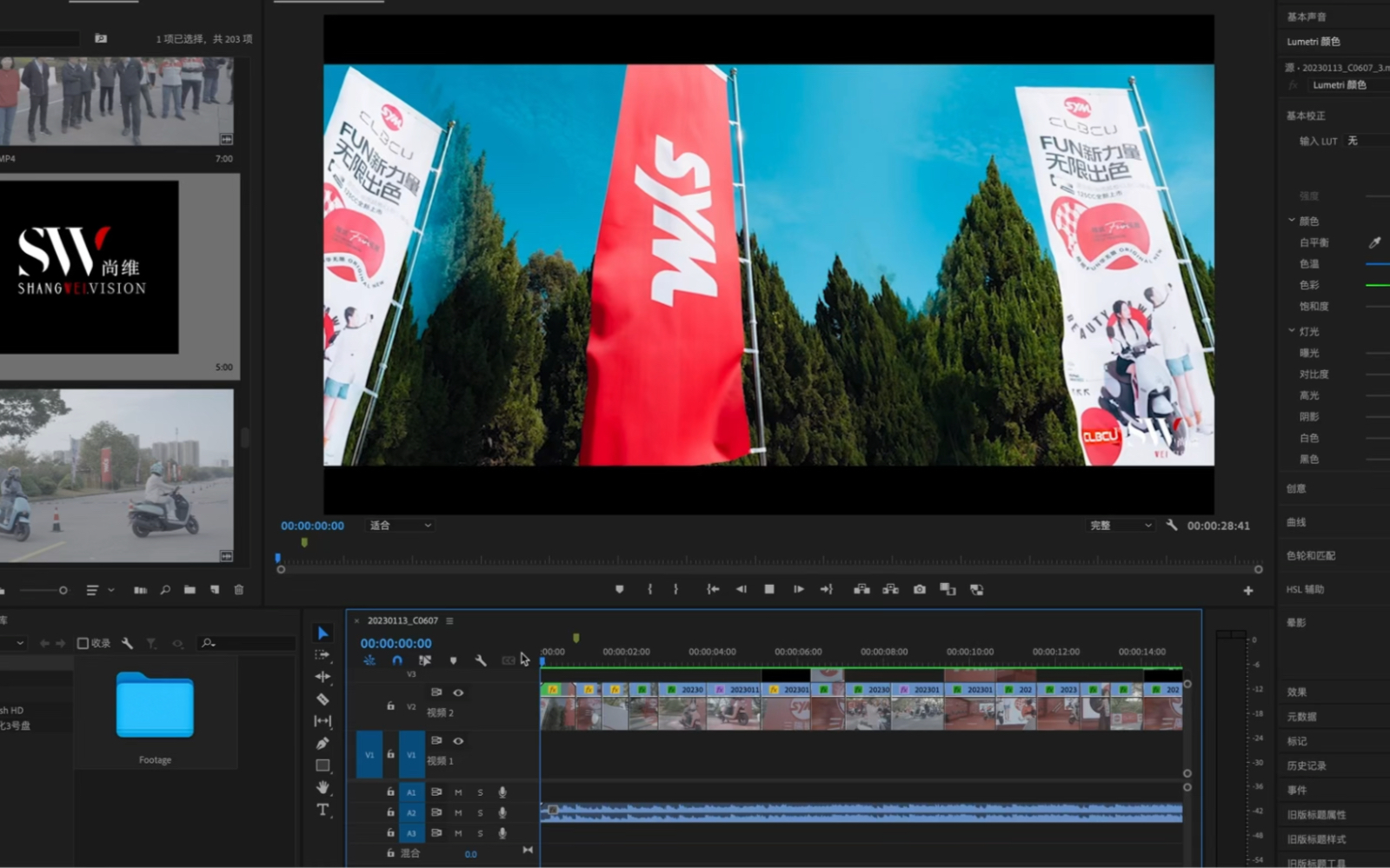Open the 效果 panel

(1296, 692)
